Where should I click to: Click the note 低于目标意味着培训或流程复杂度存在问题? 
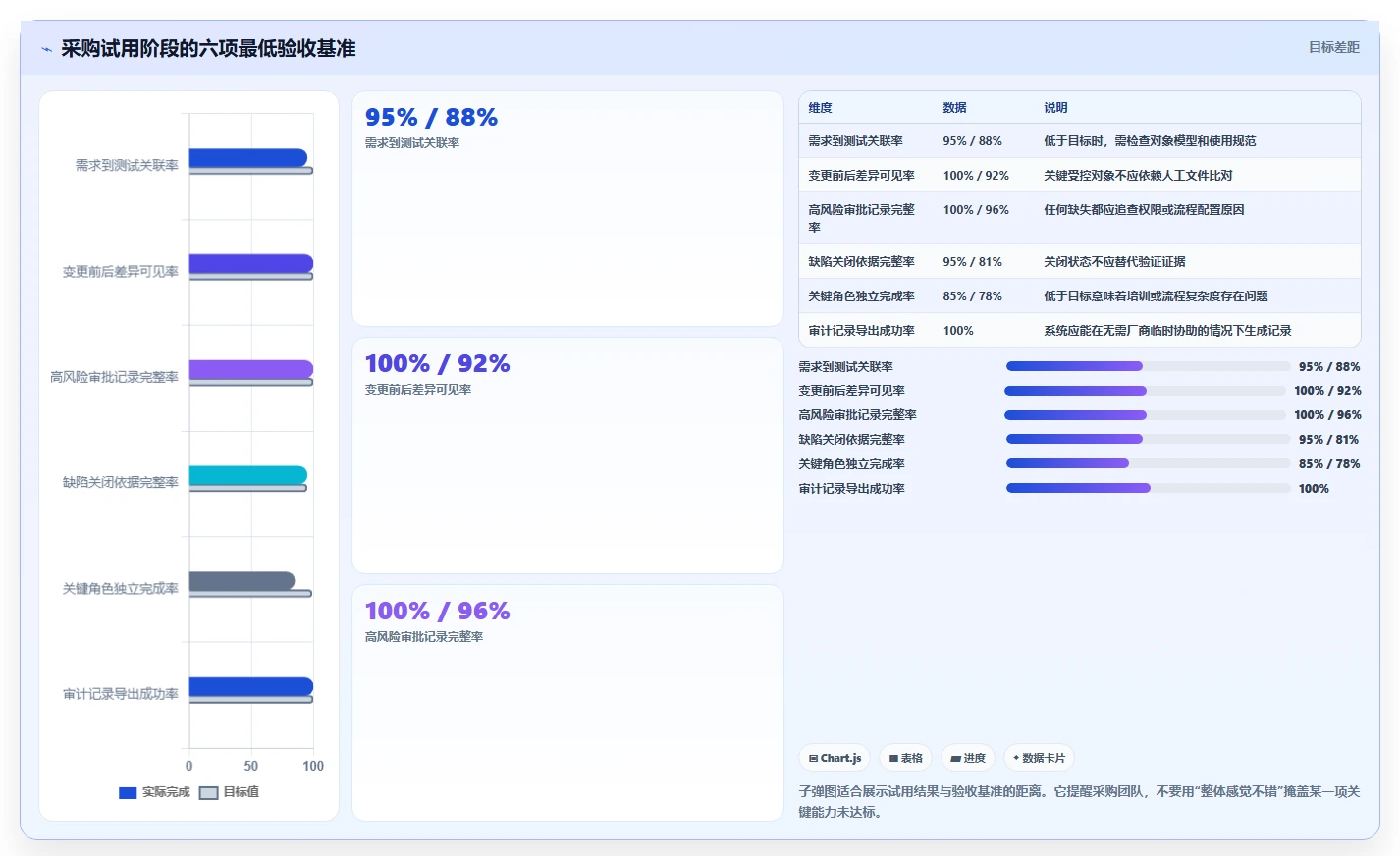[1156, 296]
